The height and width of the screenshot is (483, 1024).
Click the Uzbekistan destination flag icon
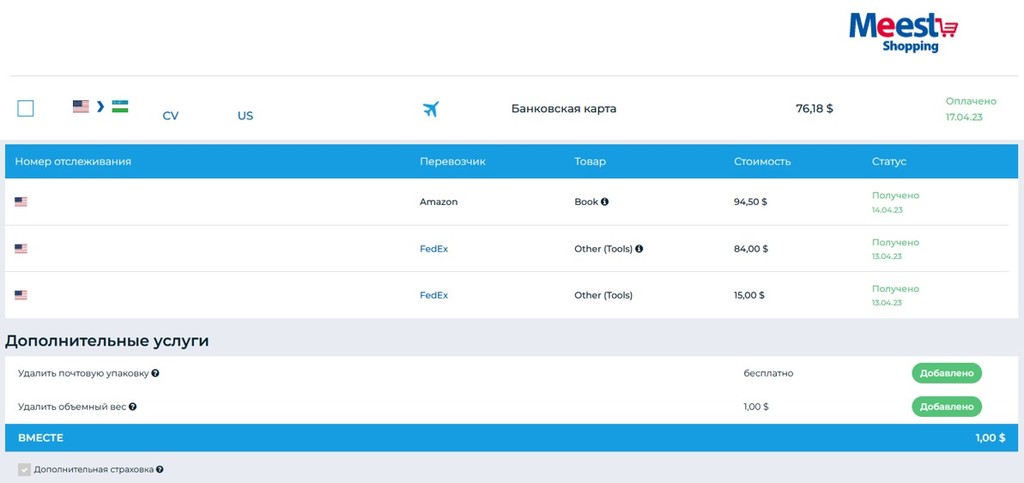click(120, 106)
